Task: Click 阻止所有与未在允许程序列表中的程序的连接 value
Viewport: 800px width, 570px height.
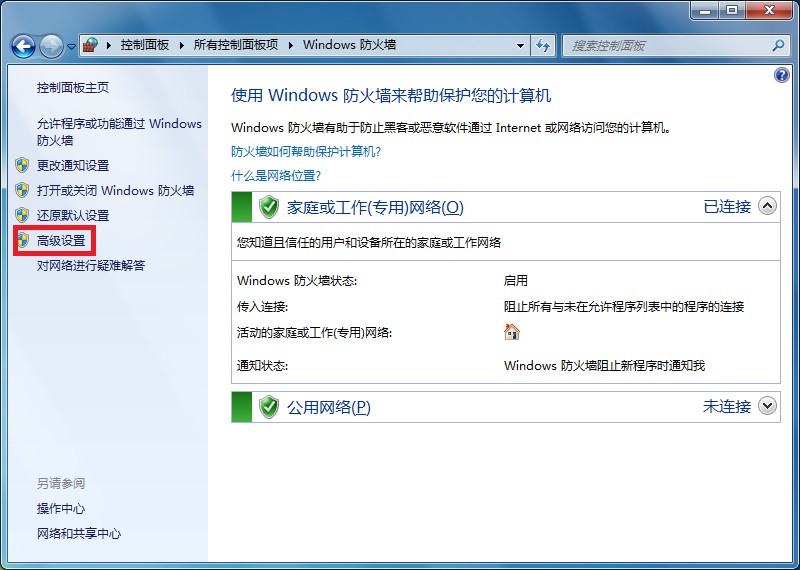Action: [624, 307]
